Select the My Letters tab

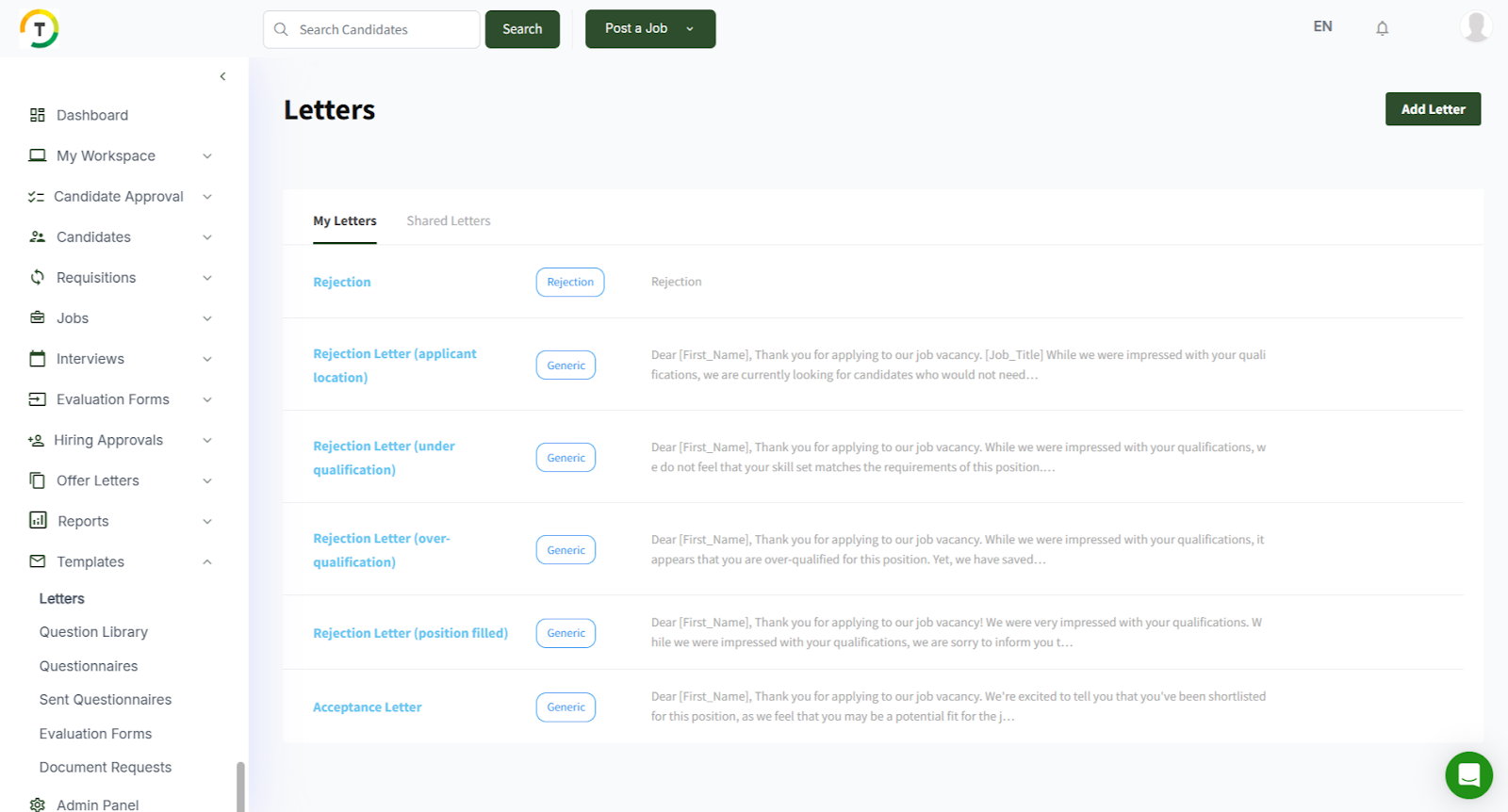(x=345, y=221)
